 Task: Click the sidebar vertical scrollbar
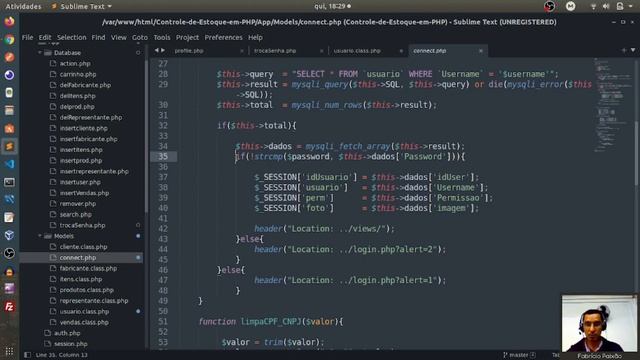coord(146,137)
